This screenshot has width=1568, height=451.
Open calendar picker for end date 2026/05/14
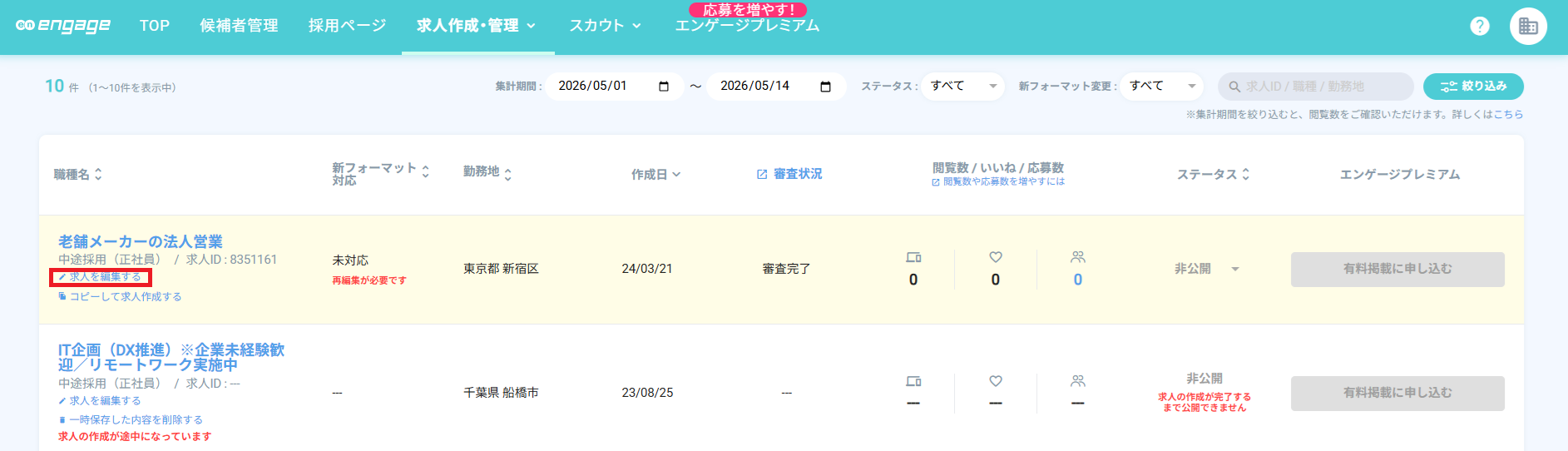tap(825, 87)
